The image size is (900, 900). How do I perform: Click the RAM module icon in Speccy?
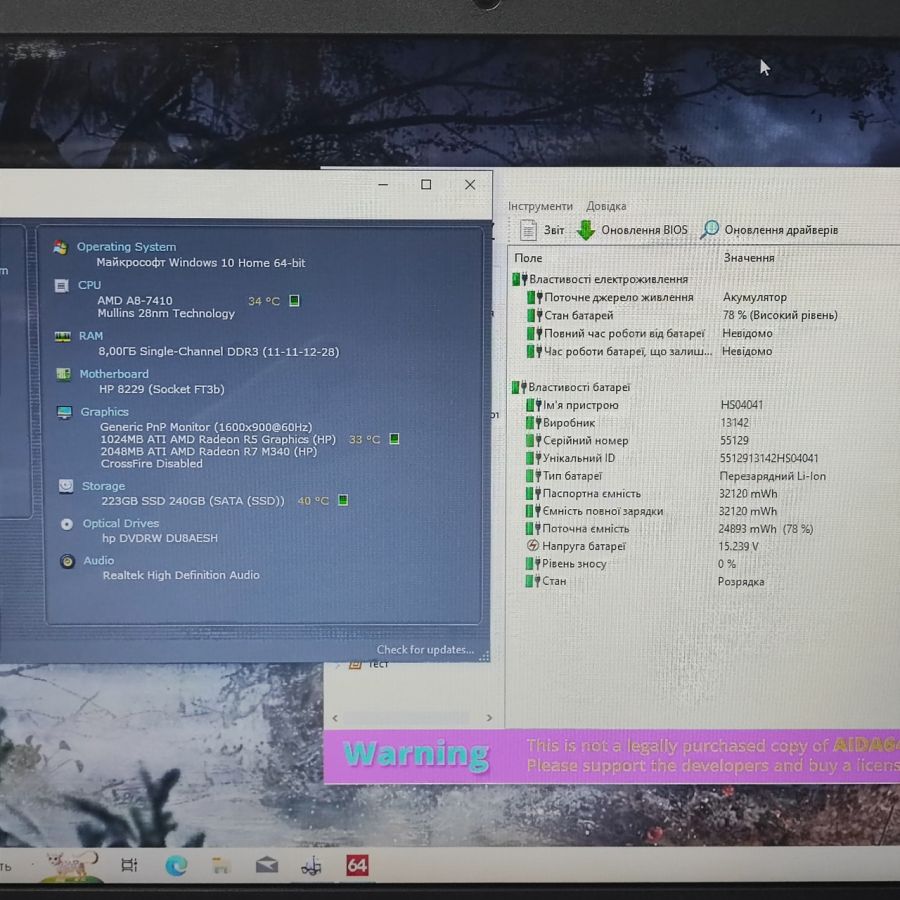63,336
